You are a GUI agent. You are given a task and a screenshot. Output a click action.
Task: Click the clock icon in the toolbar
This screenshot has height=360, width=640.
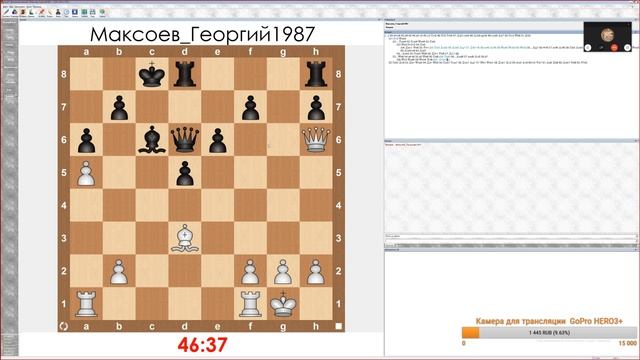point(67,12)
